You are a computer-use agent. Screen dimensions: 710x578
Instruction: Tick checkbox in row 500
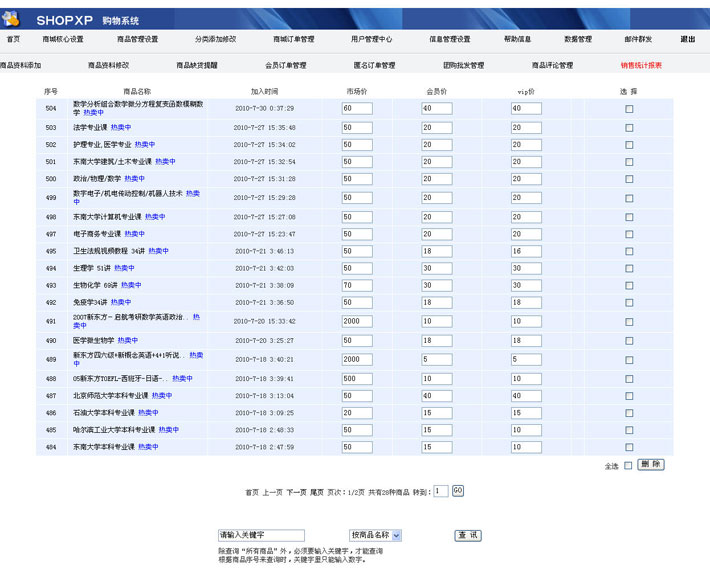629,179
